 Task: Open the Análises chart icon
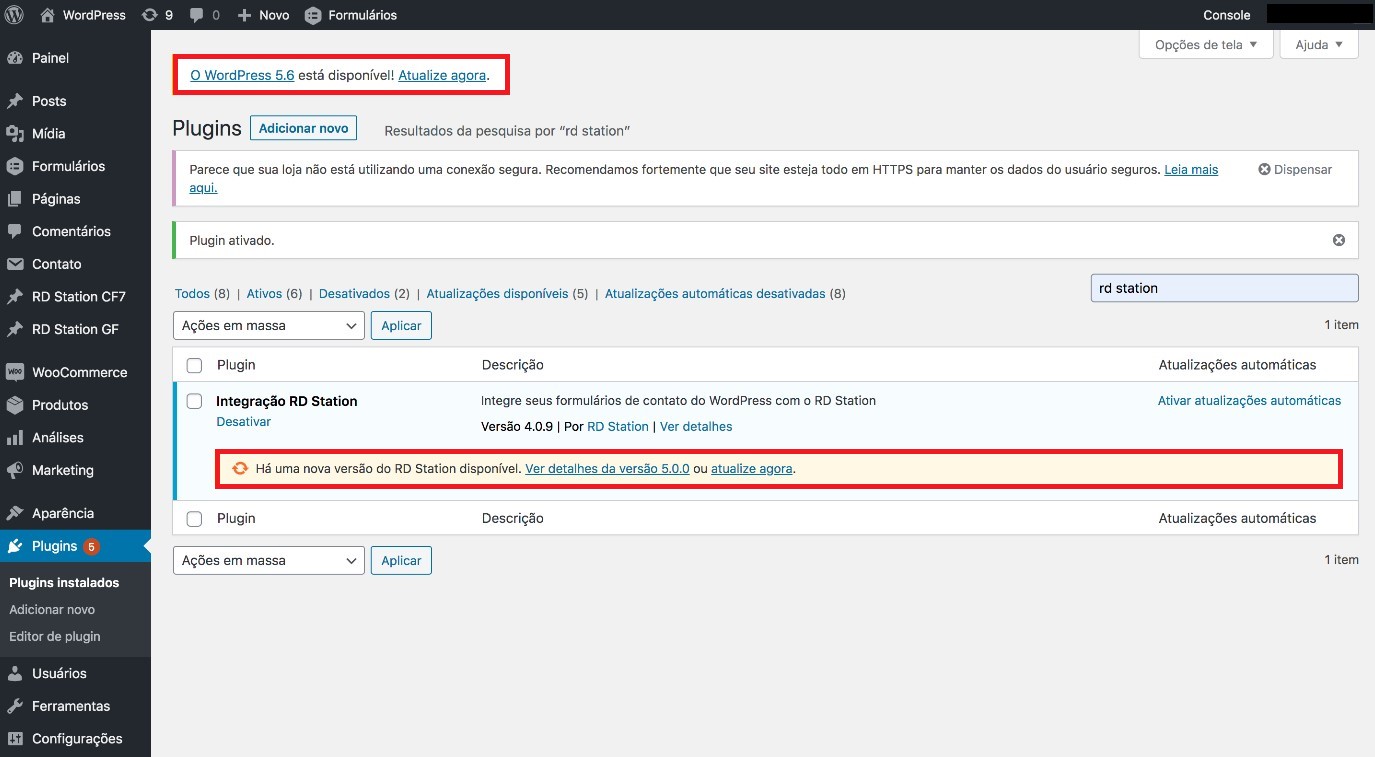click(15, 437)
